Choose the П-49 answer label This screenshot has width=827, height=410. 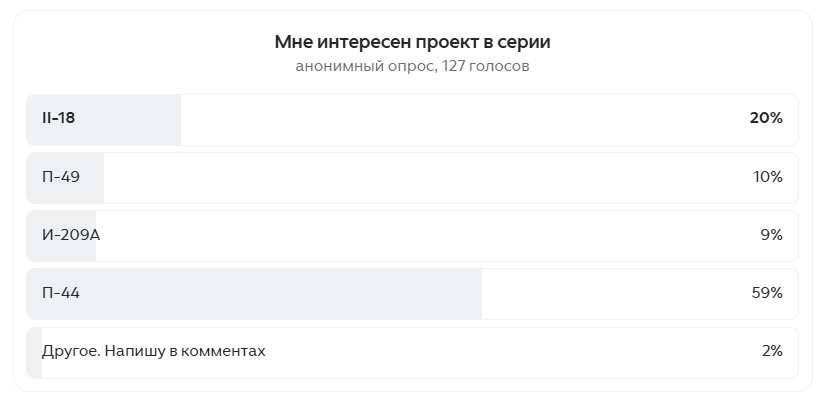(61, 177)
